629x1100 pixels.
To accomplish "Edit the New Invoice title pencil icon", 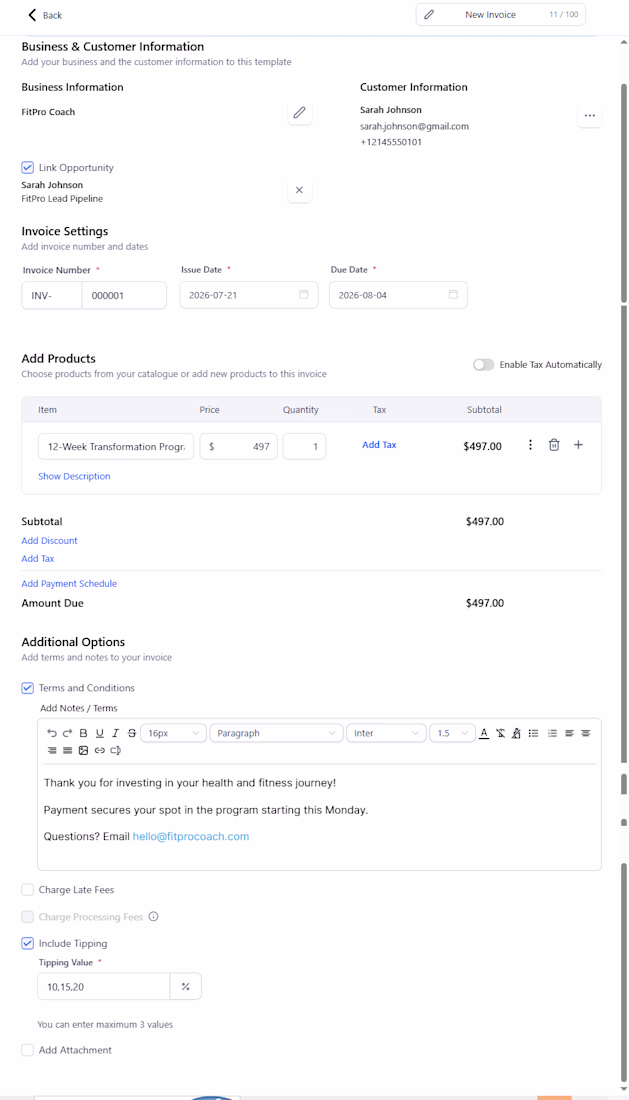I will [x=429, y=15].
